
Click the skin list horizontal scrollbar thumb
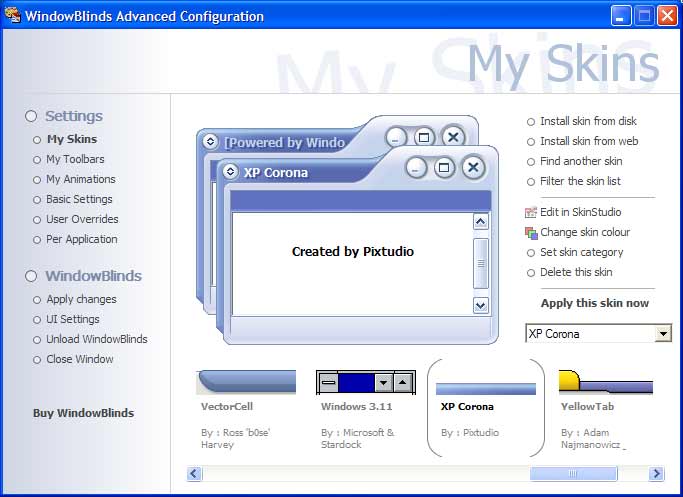click(x=573, y=473)
